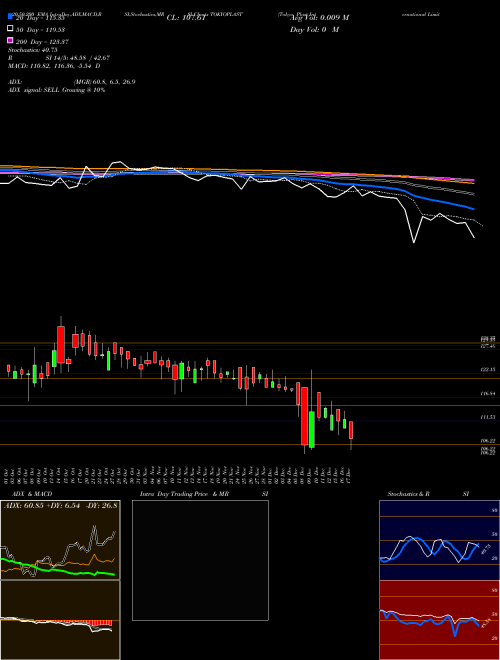Click the ADX '(MGR) 60.8, 6.5, 26.9' values

(104, 82)
